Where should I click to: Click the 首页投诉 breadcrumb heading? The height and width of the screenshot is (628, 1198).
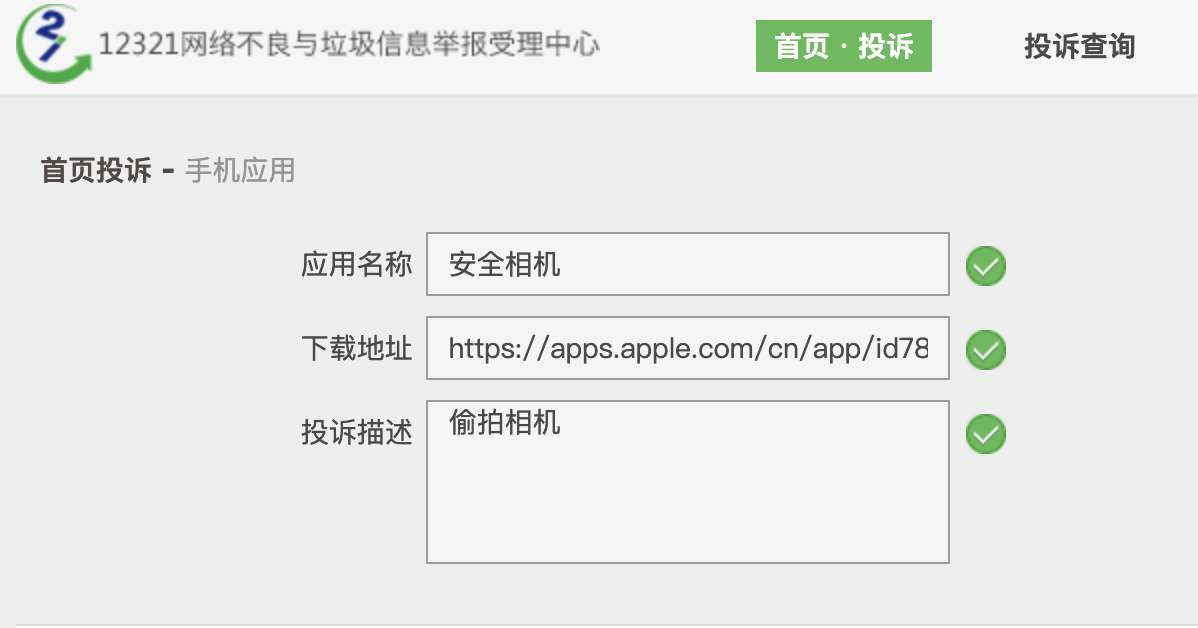pos(96,171)
